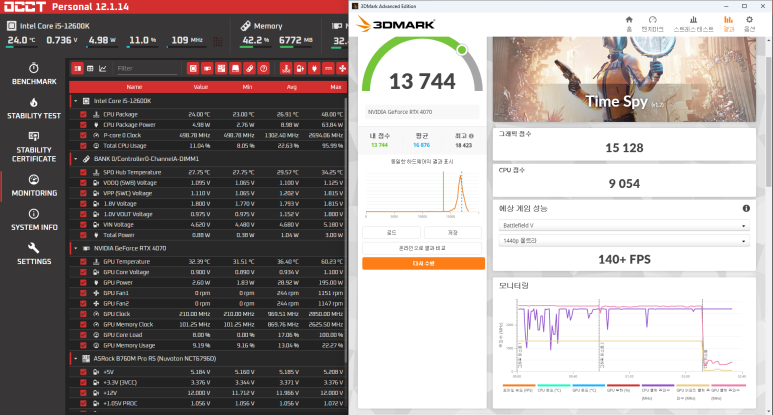Toggle voltage filter (battery icon) in OCCT
Viewport: 773px width, 415px height.
click(300, 69)
